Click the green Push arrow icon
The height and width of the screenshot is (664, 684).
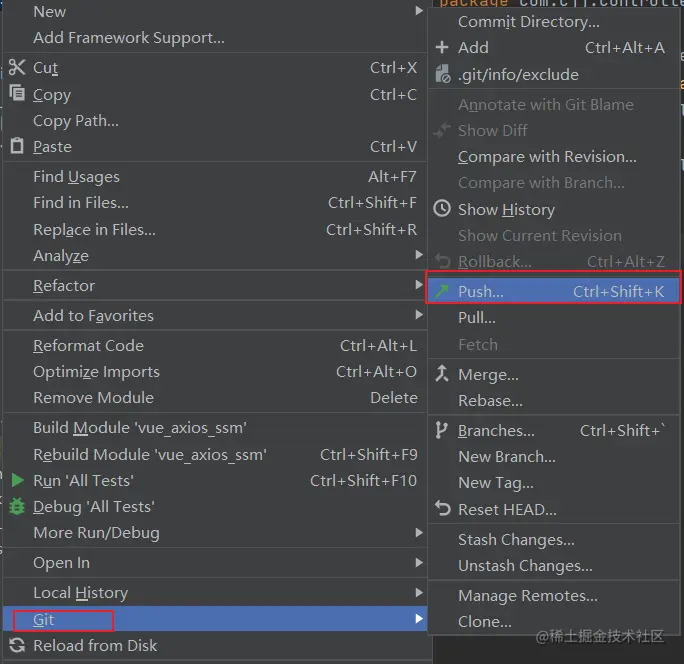[x=442, y=291]
